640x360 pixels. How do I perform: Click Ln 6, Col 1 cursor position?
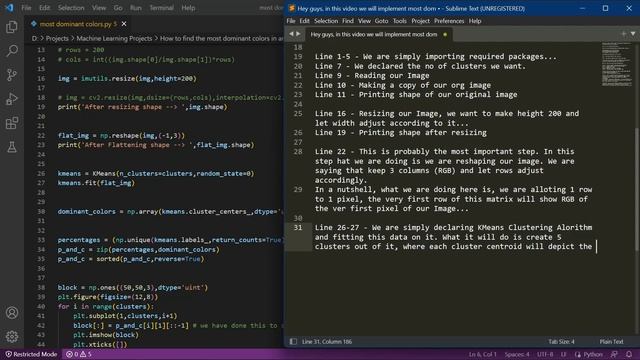pyautogui.click(x=482, y=354)
